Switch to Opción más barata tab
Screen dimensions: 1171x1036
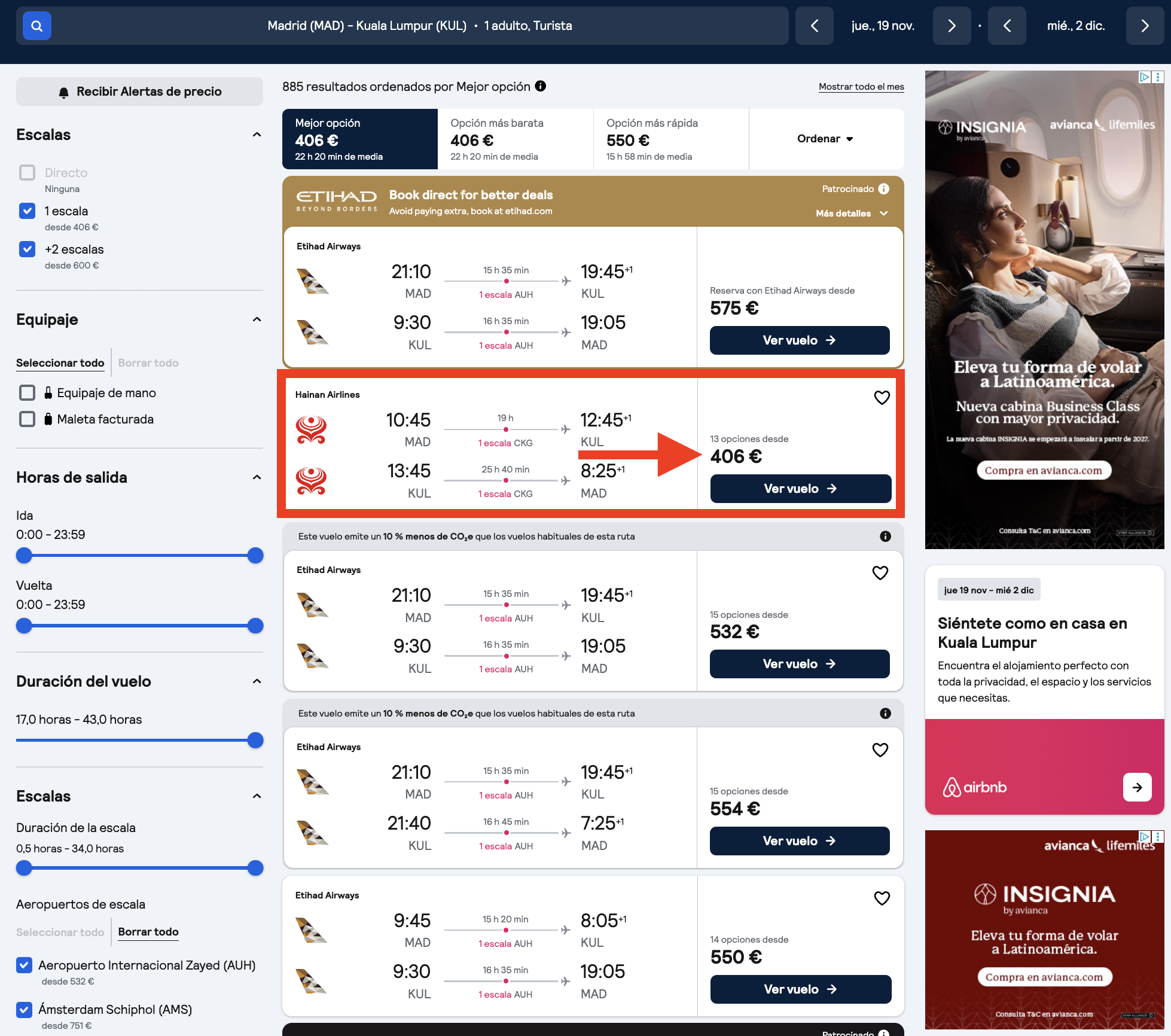pyautogui.click(x=516, y=139)
